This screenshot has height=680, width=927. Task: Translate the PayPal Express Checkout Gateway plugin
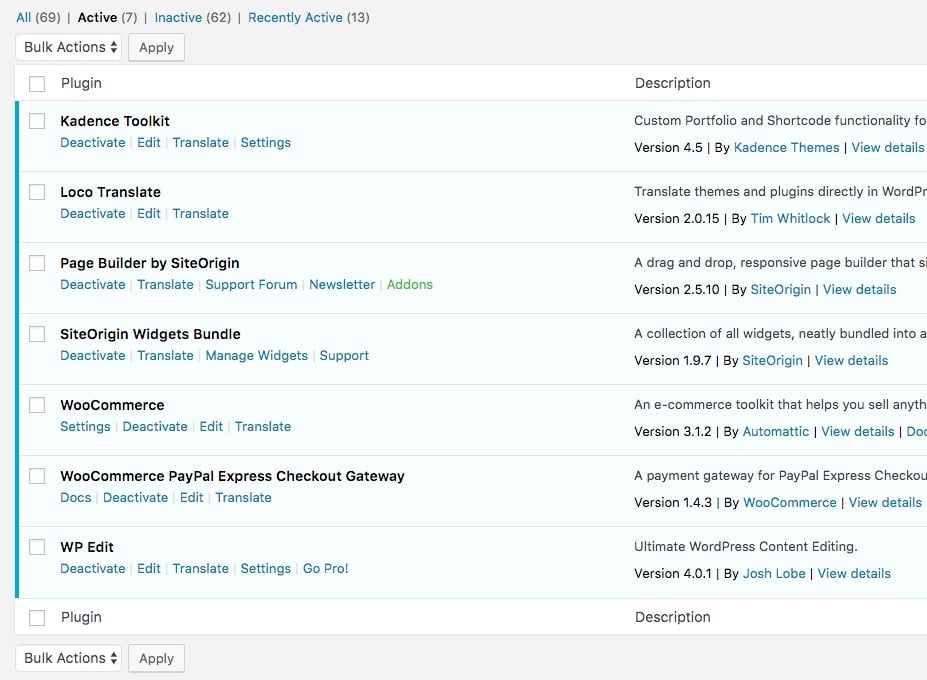tap(244, 497)
